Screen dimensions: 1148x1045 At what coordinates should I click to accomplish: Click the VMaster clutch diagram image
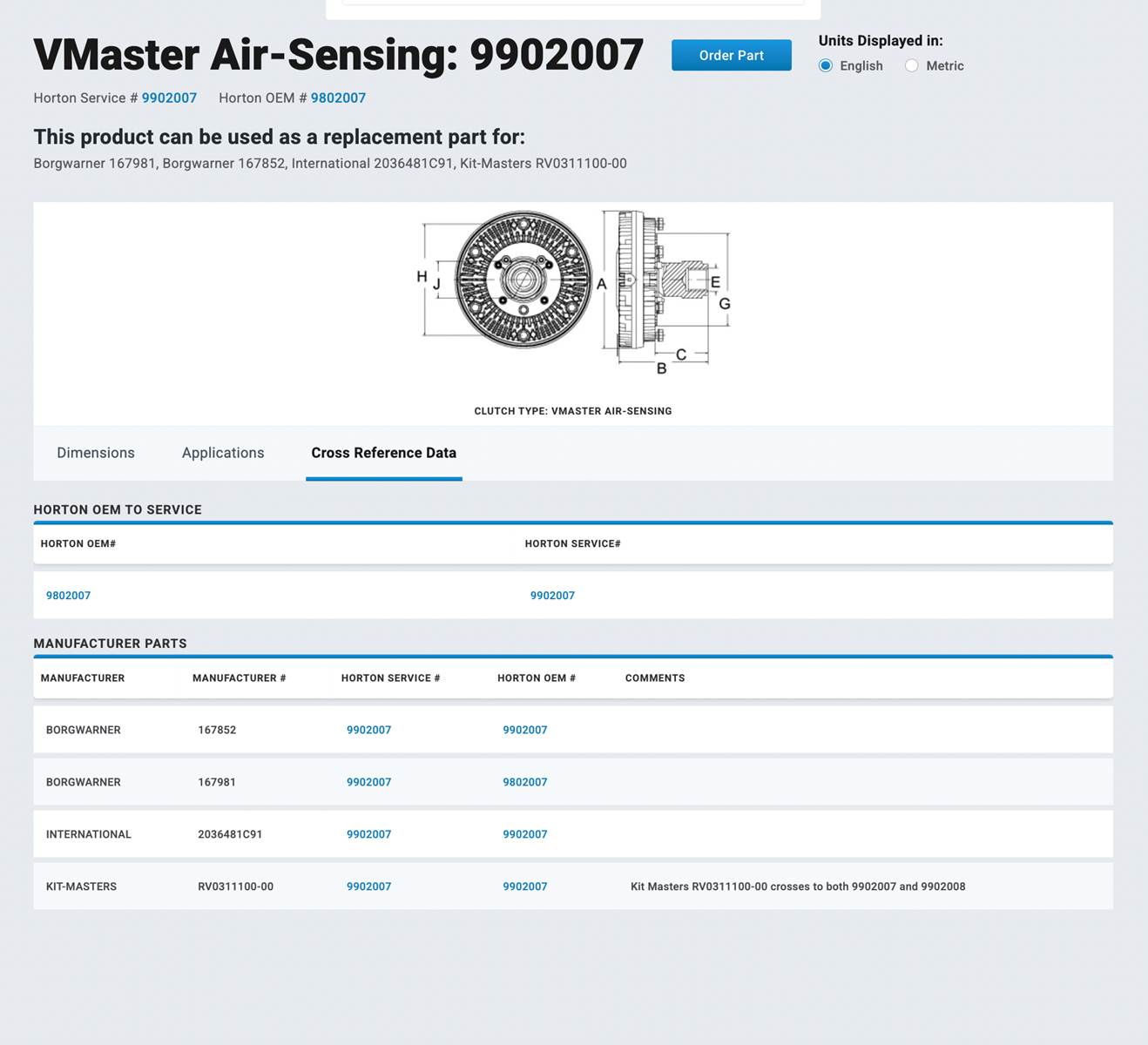point(573,292)
